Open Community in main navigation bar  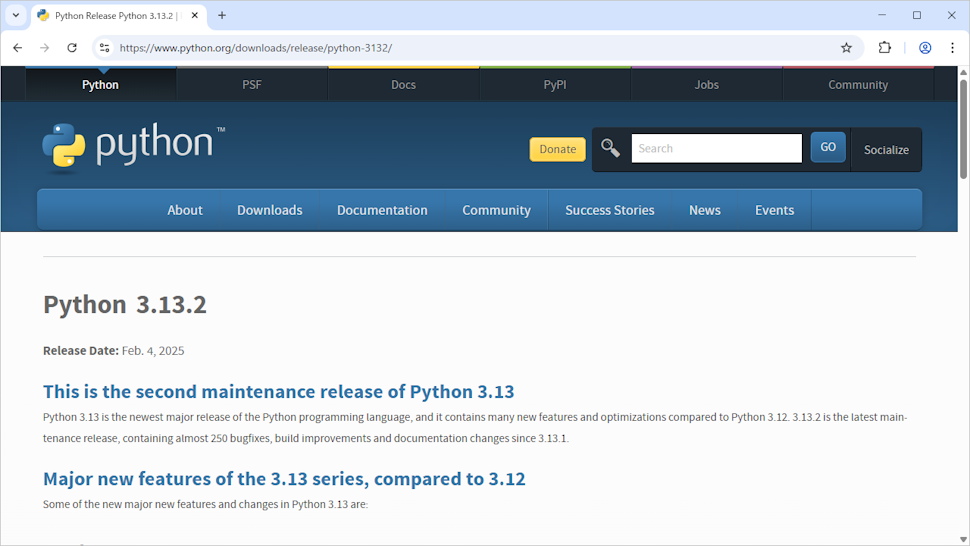497,210
